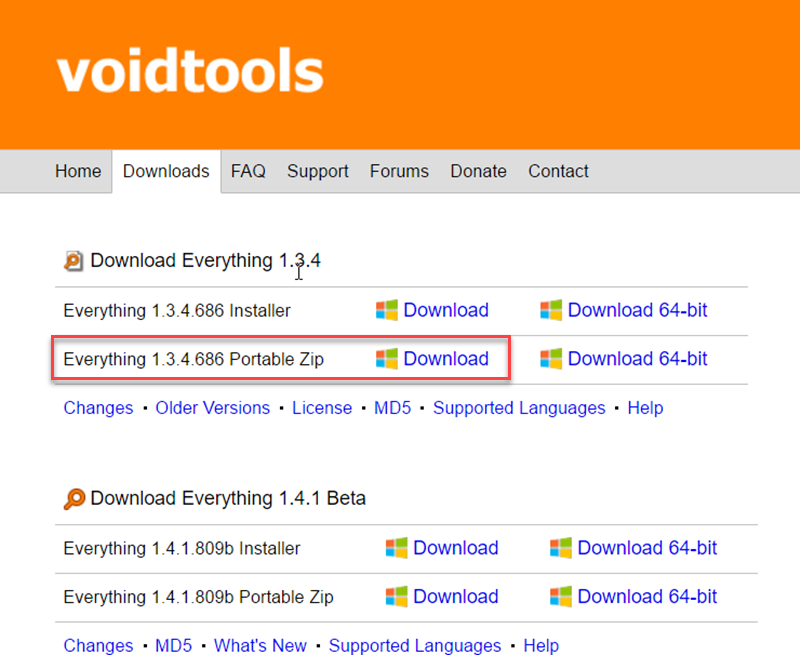The image size is (800, 655).
Task: View the MD5 link under Everything 1.3.4
Action: pyautogui.click(x=393, y=408)
